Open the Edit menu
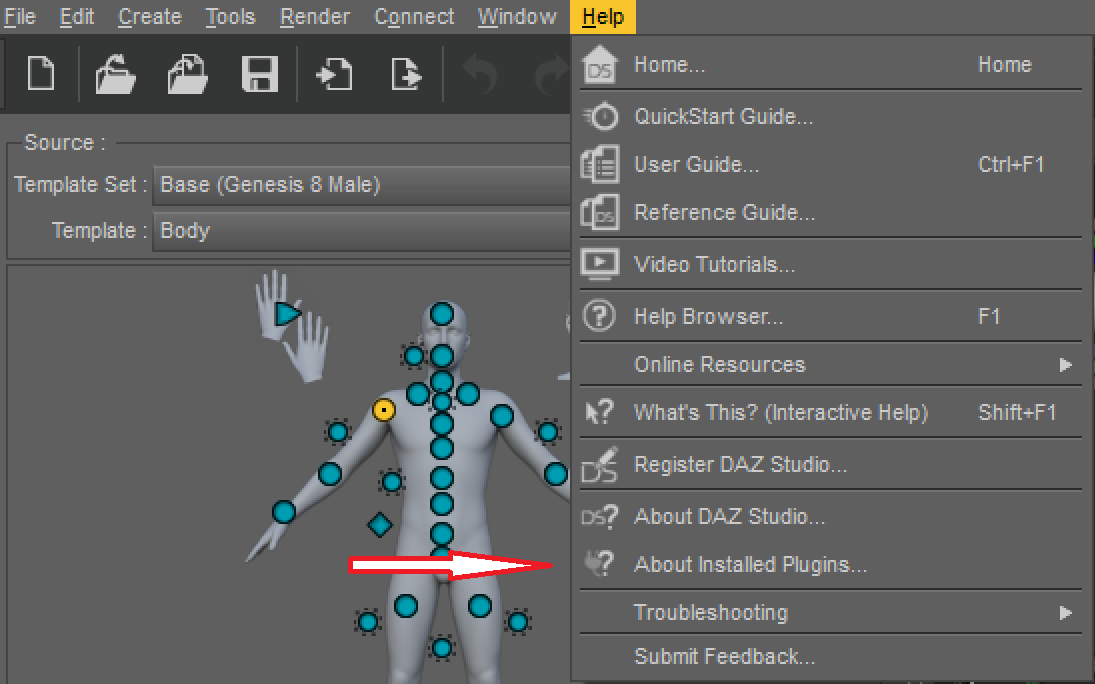The width and height of the screenshot is (1095, 684). (77, 16)
